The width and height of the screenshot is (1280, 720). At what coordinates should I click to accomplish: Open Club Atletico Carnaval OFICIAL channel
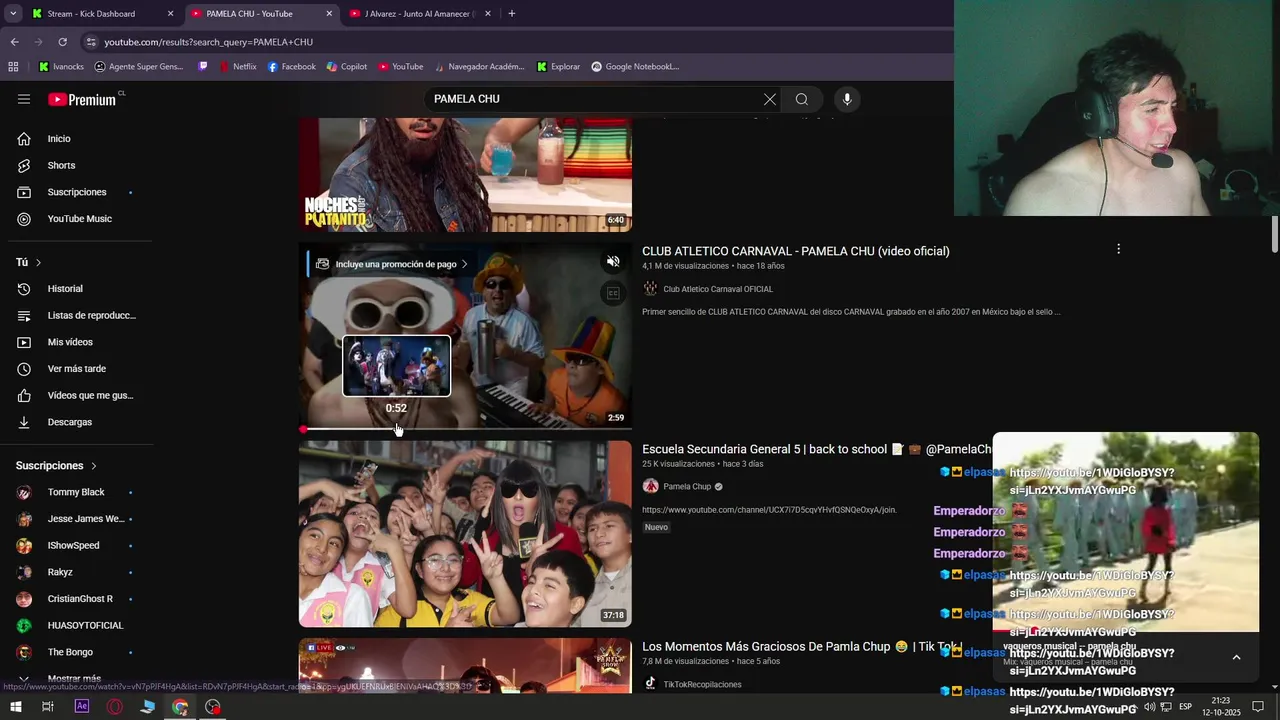[x=717, y=289]
